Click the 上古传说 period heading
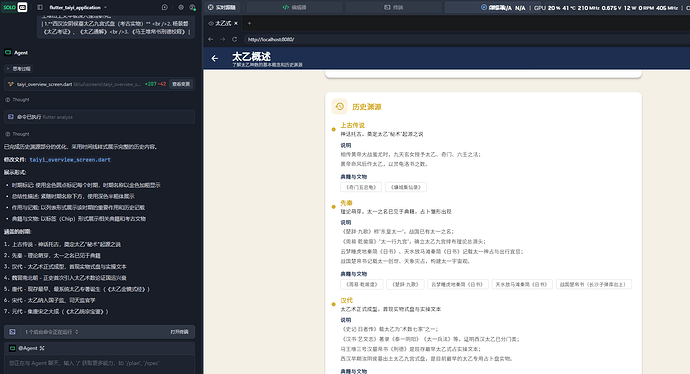 point(352,125)
